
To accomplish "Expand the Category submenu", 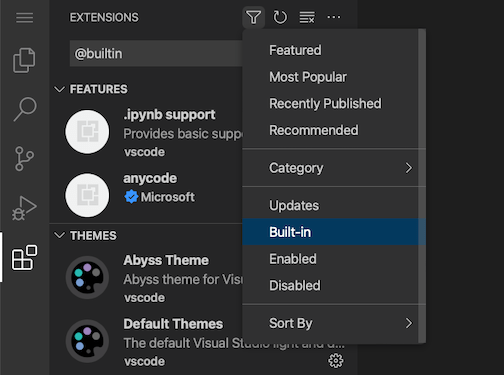I will click(334, 168).
